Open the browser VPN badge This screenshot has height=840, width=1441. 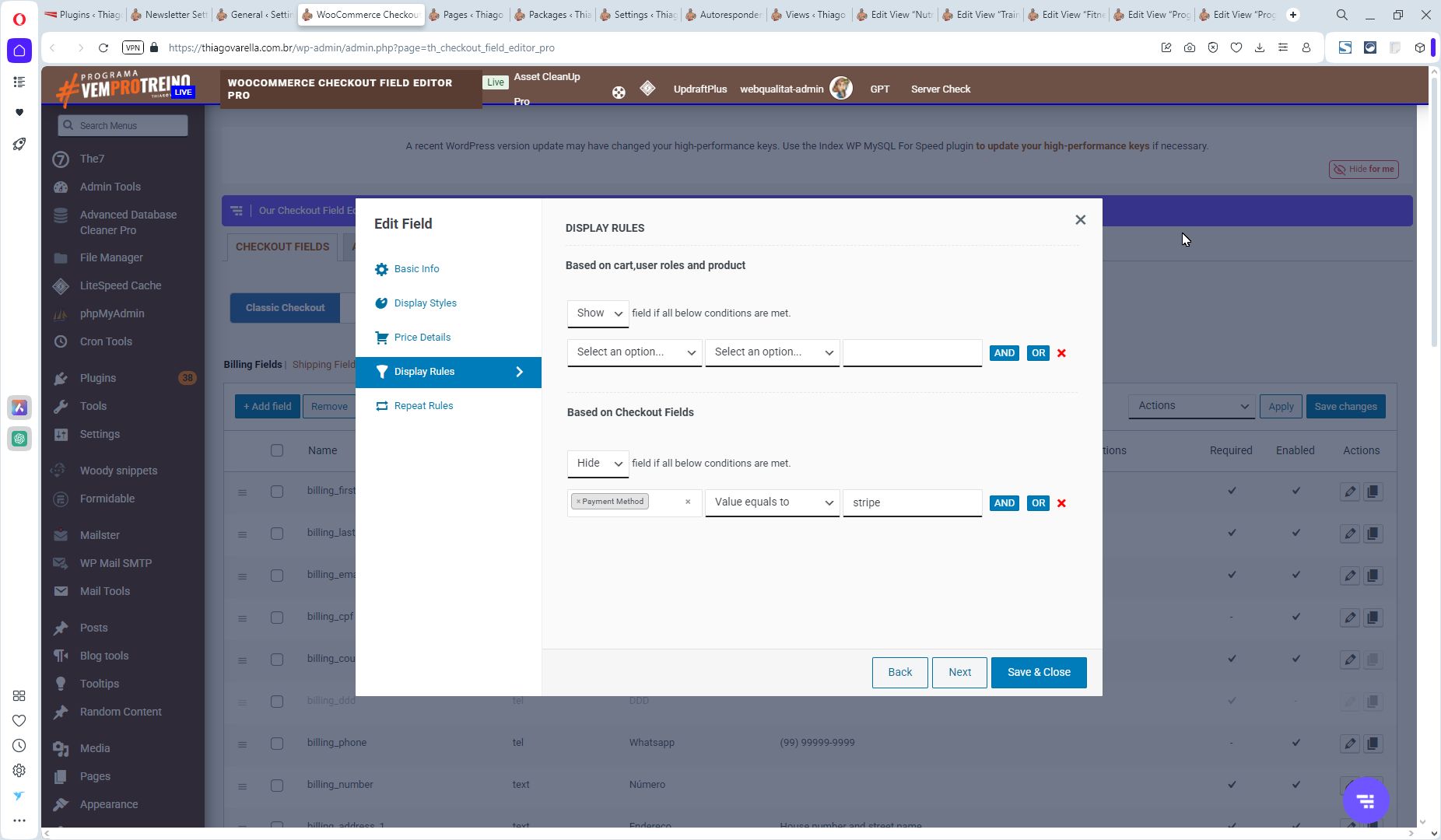pyautogui.click(x=133, y=48)
